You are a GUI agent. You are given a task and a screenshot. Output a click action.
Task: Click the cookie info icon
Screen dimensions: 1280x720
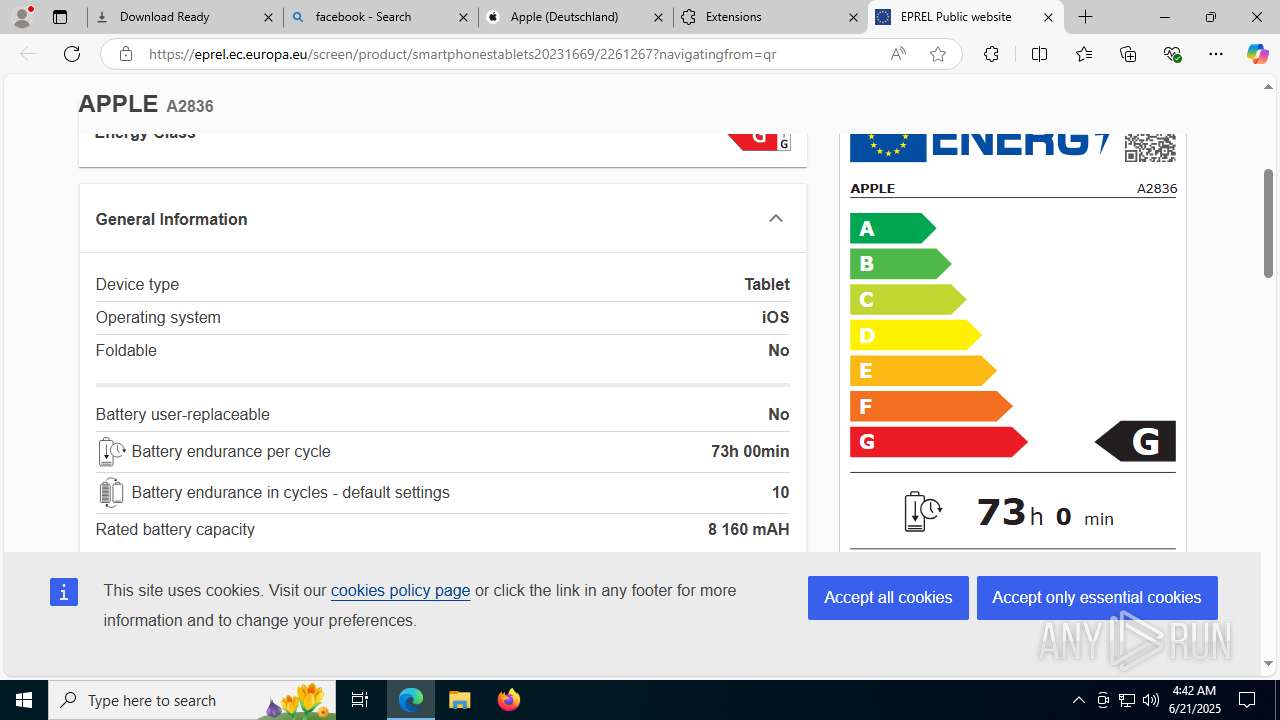pos(63,592)
